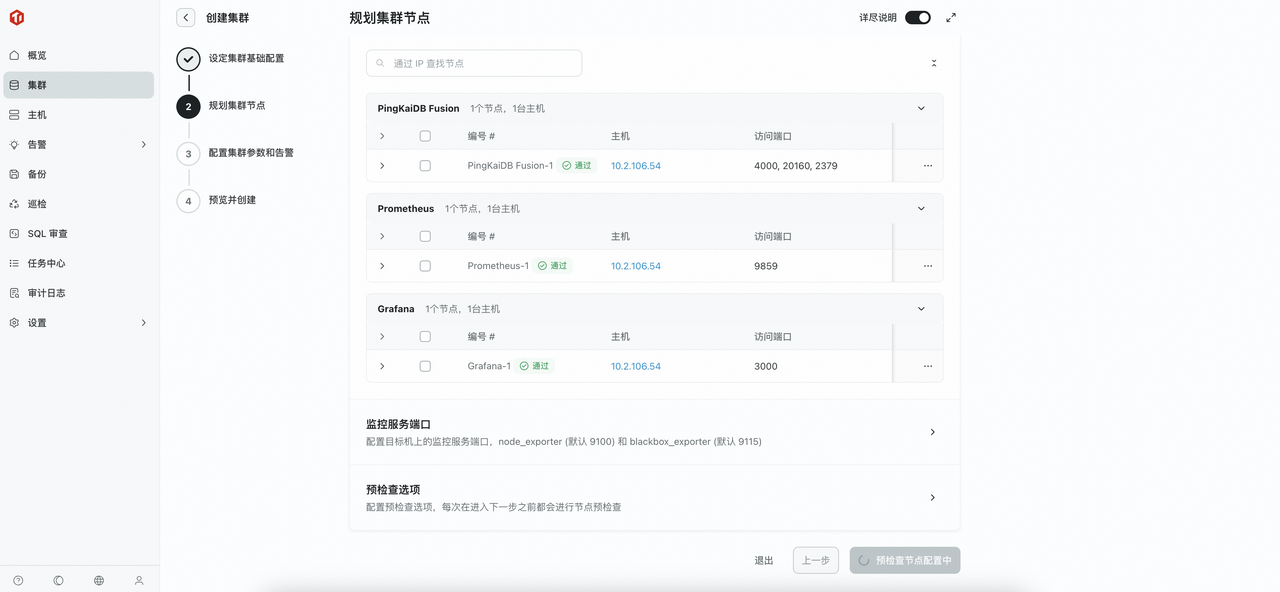Open the language globe icon

(x=99, y=580)
